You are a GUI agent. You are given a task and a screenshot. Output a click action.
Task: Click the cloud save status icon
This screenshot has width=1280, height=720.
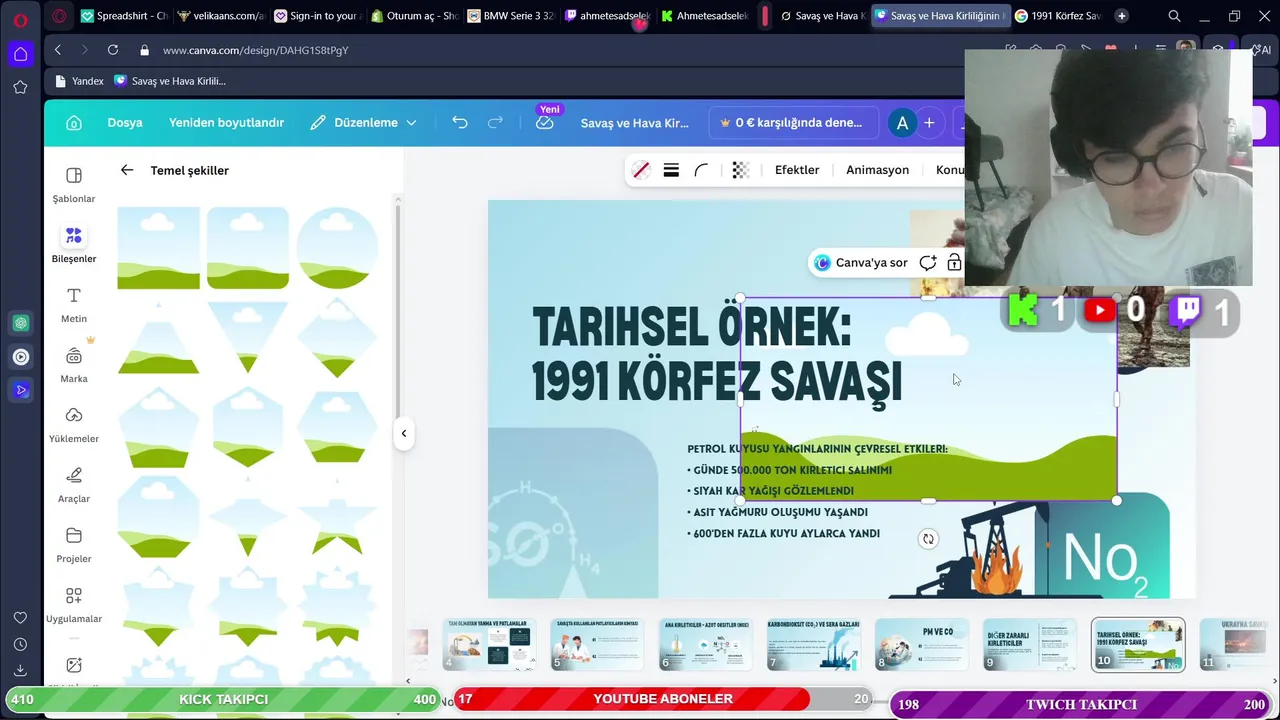[x=545, y=122]
